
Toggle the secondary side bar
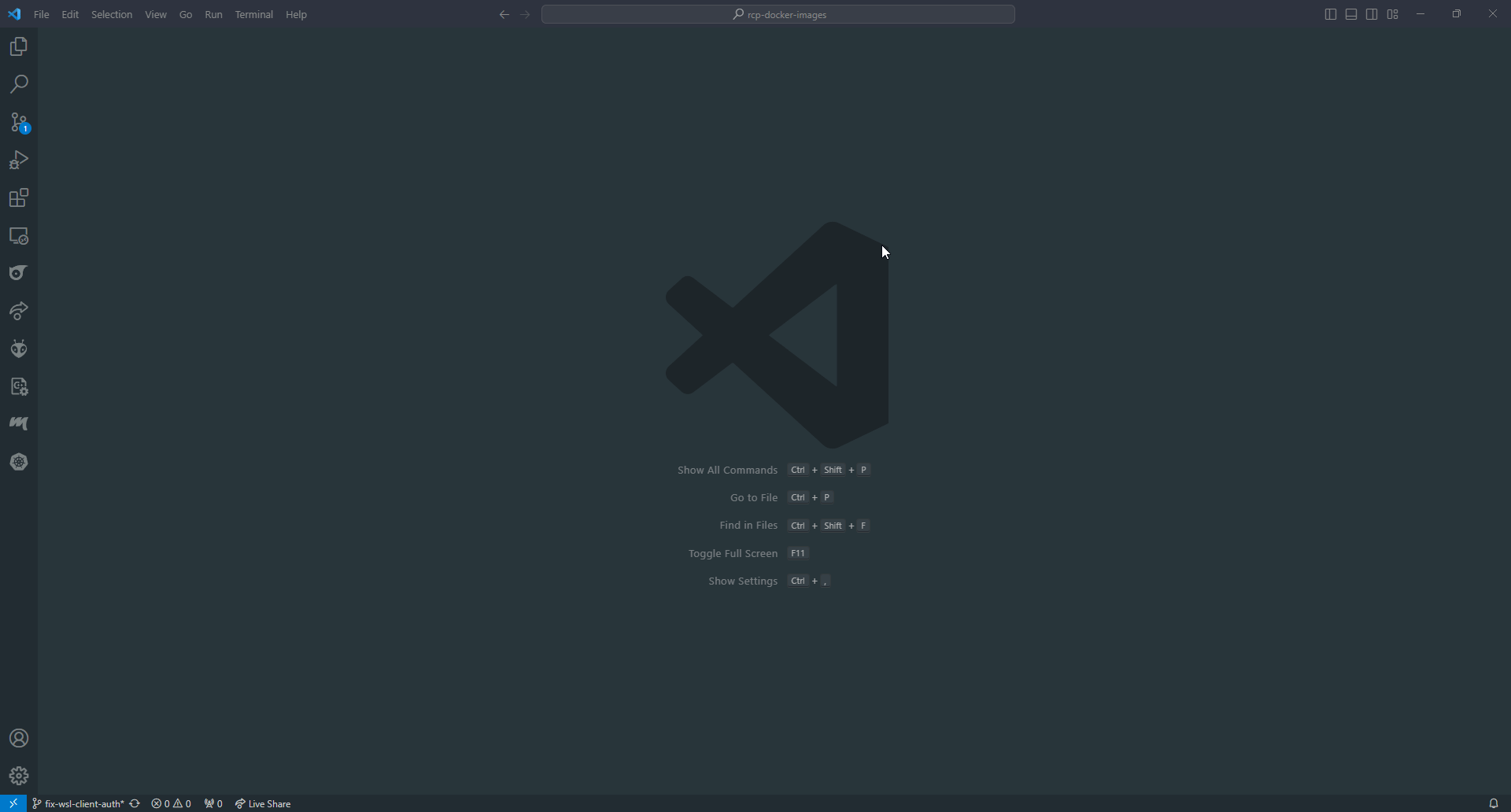[1372, 14]
